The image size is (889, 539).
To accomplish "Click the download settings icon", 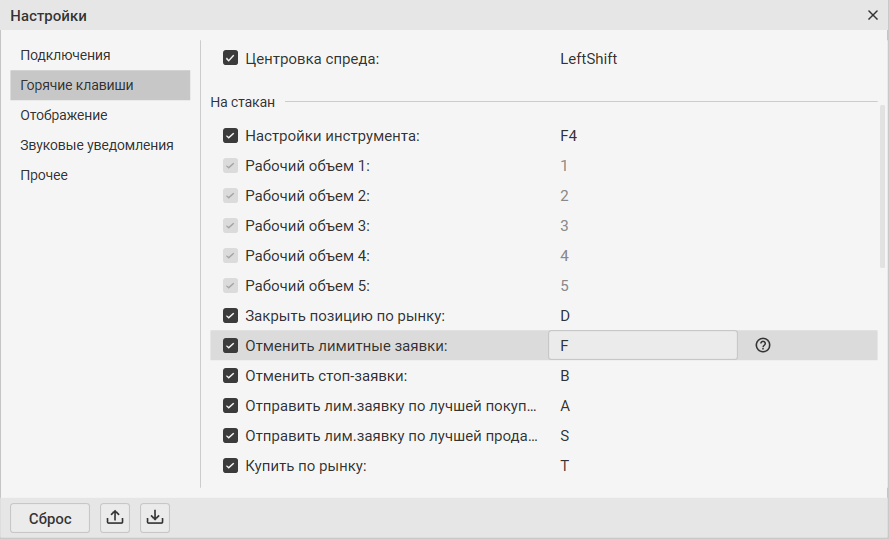I will [155, 517].
